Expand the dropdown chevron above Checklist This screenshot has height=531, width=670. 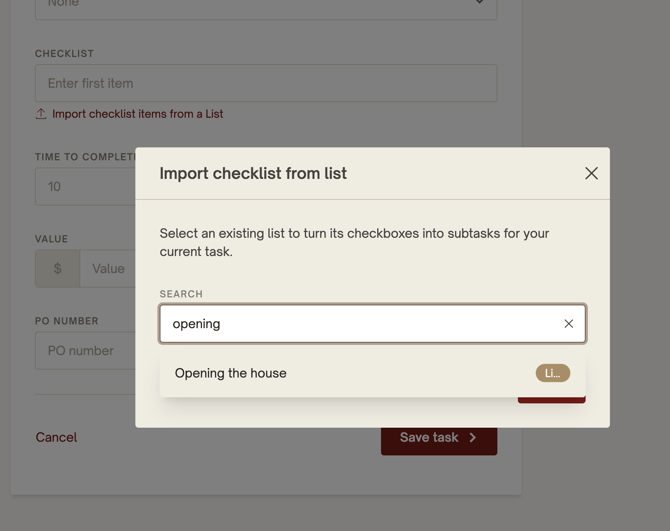pyautogui.click(x=479, y=3)
